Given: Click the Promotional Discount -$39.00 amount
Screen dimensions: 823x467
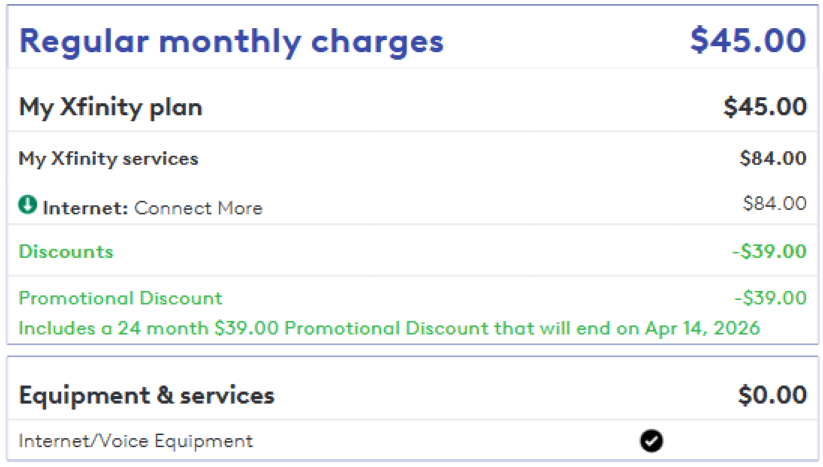Looking at the screenshot, I should 771,298.
